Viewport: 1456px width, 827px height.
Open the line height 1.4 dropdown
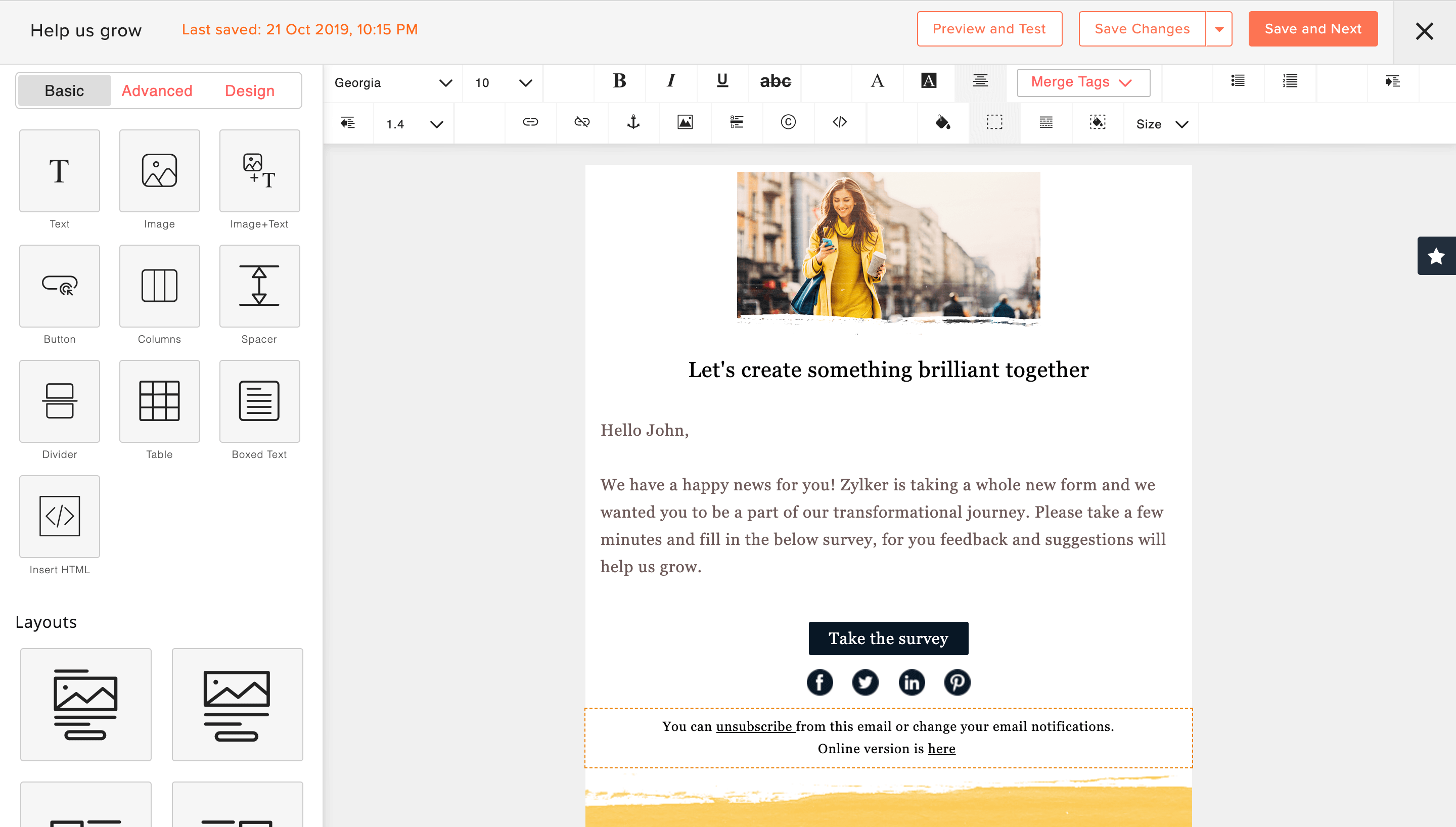(414, 124)
